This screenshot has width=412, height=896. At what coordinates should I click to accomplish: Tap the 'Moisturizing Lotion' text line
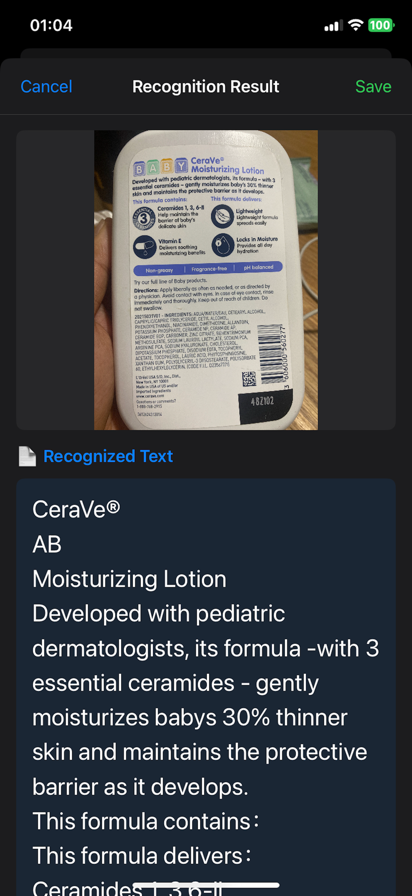(x=129, y=579)
